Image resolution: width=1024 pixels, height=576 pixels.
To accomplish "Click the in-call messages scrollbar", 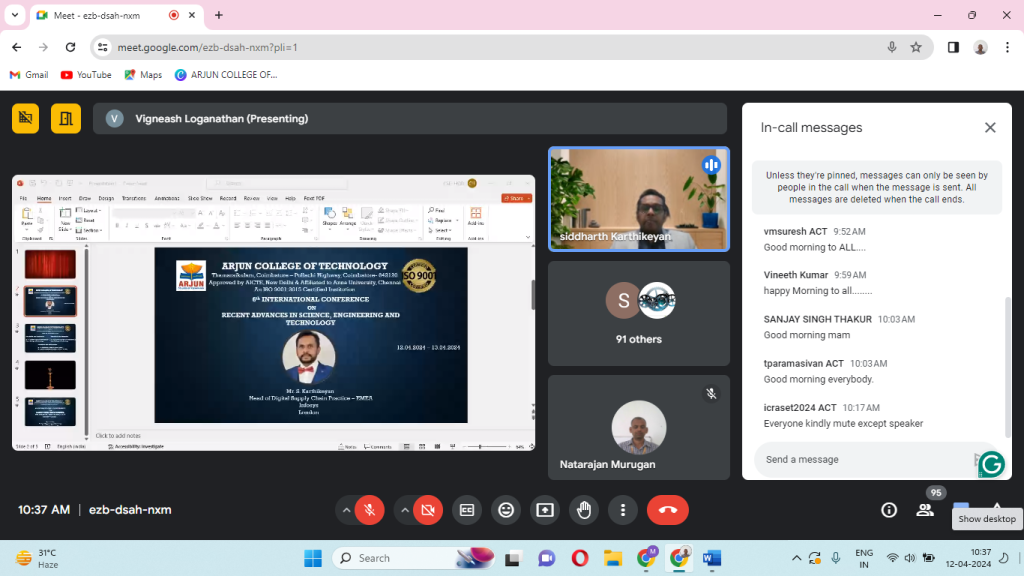I will 1007,367.
